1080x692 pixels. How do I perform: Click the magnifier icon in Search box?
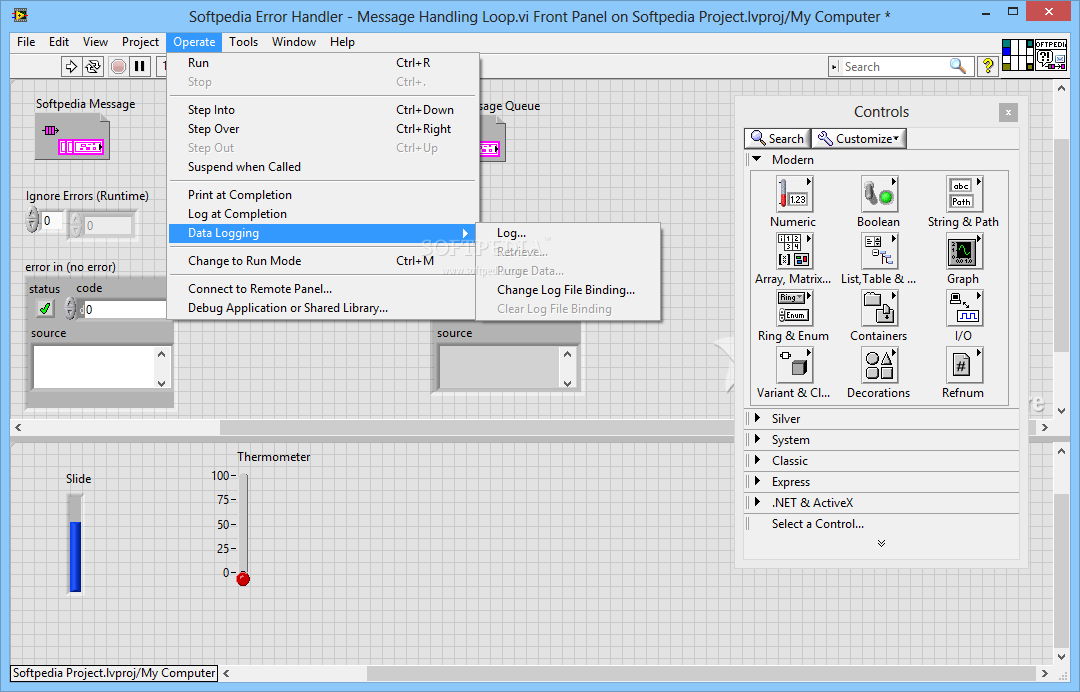pos(957,66)
